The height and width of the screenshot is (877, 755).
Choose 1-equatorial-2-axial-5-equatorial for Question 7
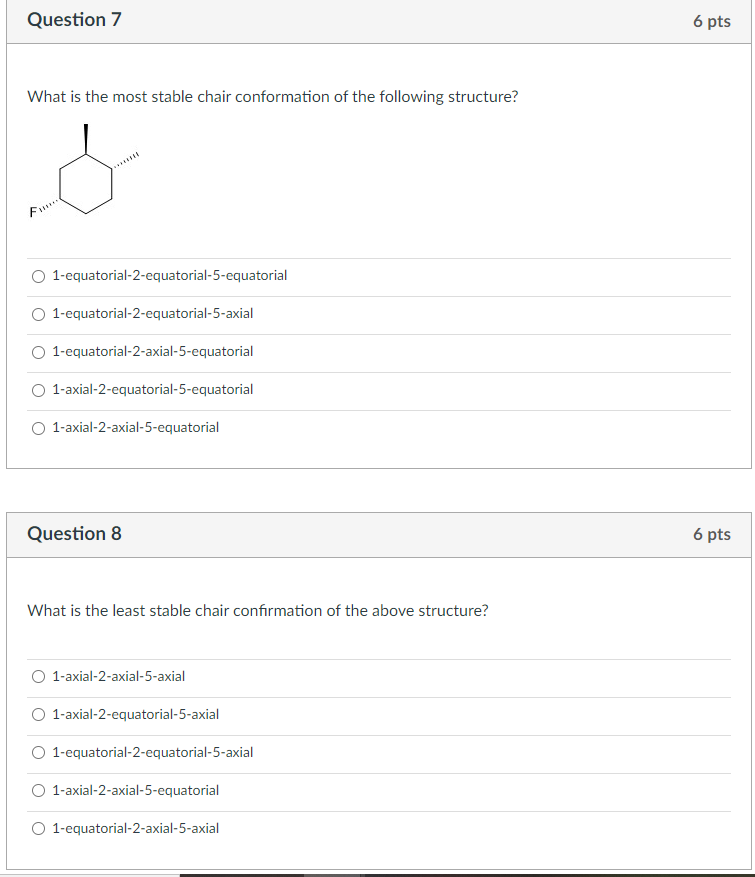pos(38,351)
